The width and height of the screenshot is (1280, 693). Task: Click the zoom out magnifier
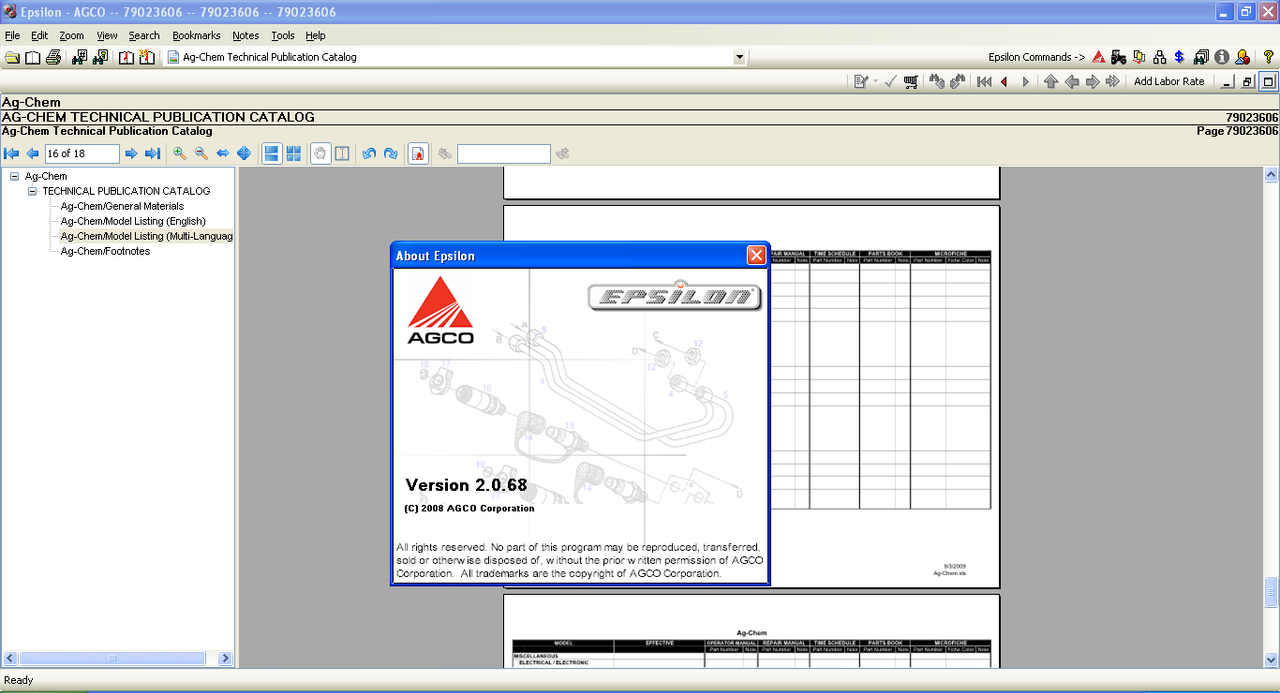point(201,153)
